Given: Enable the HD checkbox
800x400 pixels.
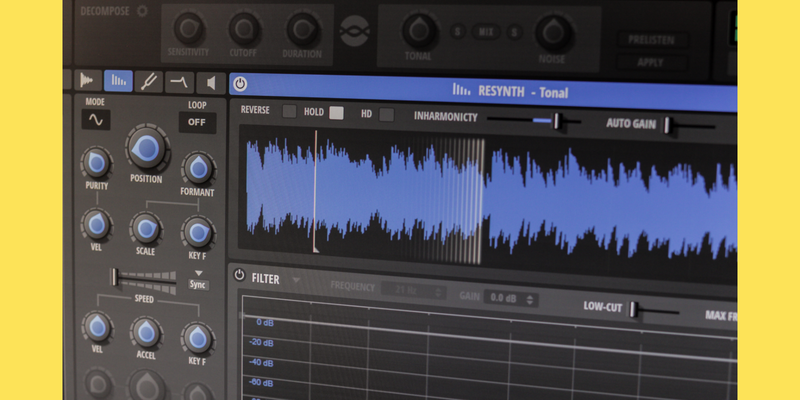Looking at the screenshot, I should click(x=386, y=114).
